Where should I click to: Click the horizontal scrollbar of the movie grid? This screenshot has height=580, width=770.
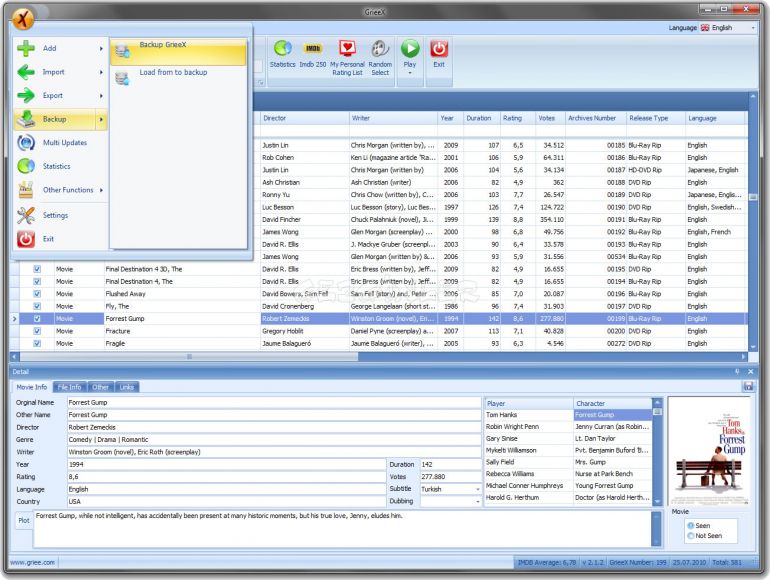pyautogui.click(x=189, y=357)
